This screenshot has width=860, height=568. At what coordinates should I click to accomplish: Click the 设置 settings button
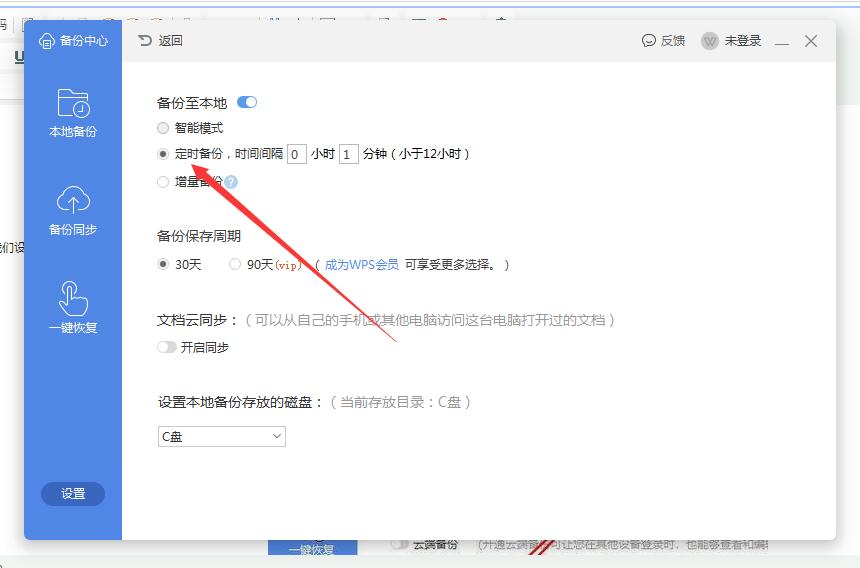[x=73, y=493]
